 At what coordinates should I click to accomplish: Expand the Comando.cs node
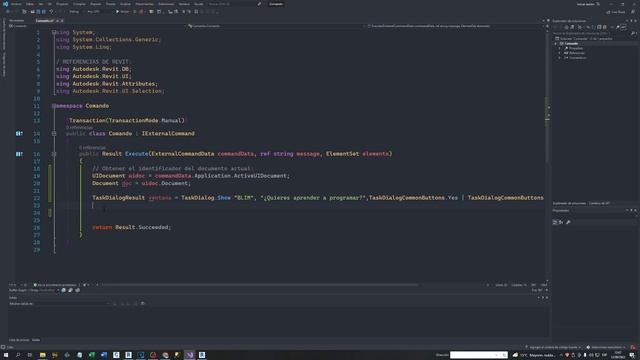click(x=560, y=58)
